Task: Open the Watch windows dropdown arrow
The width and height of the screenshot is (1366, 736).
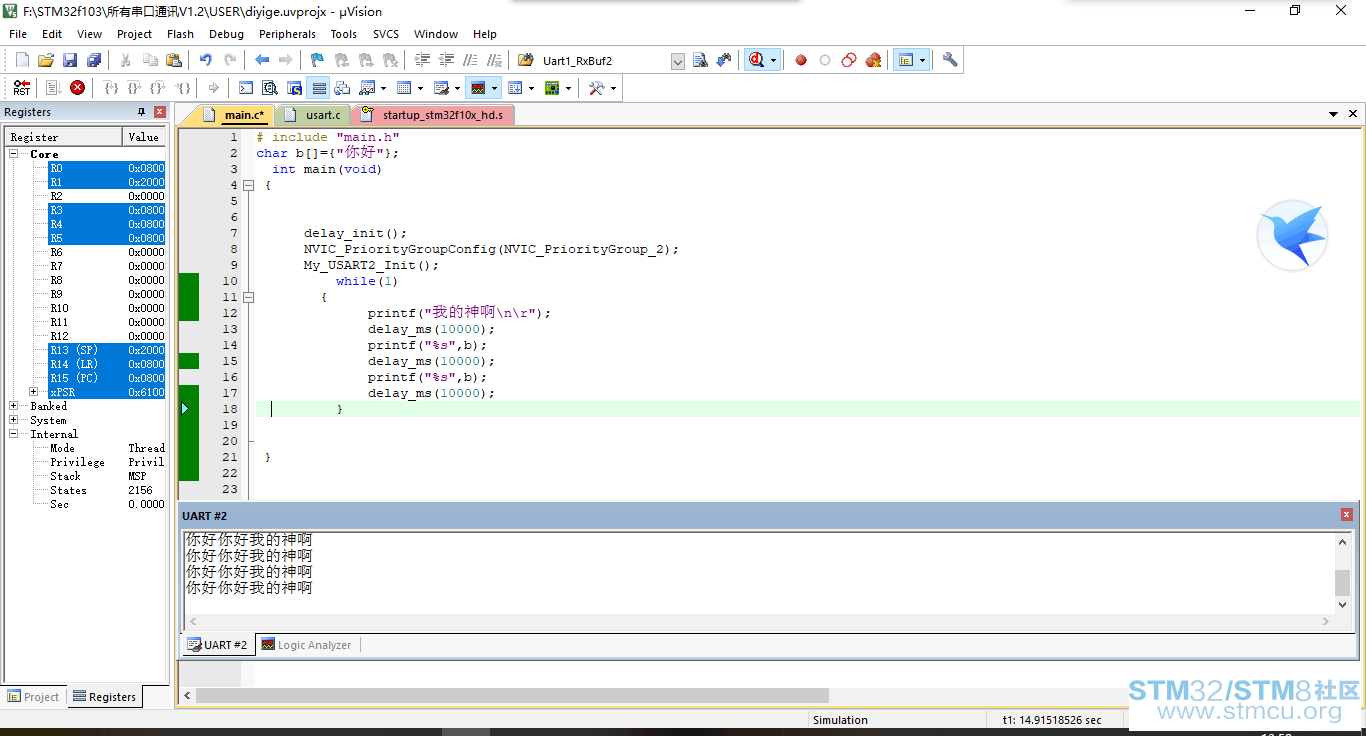Action: (x=383, y=88)
